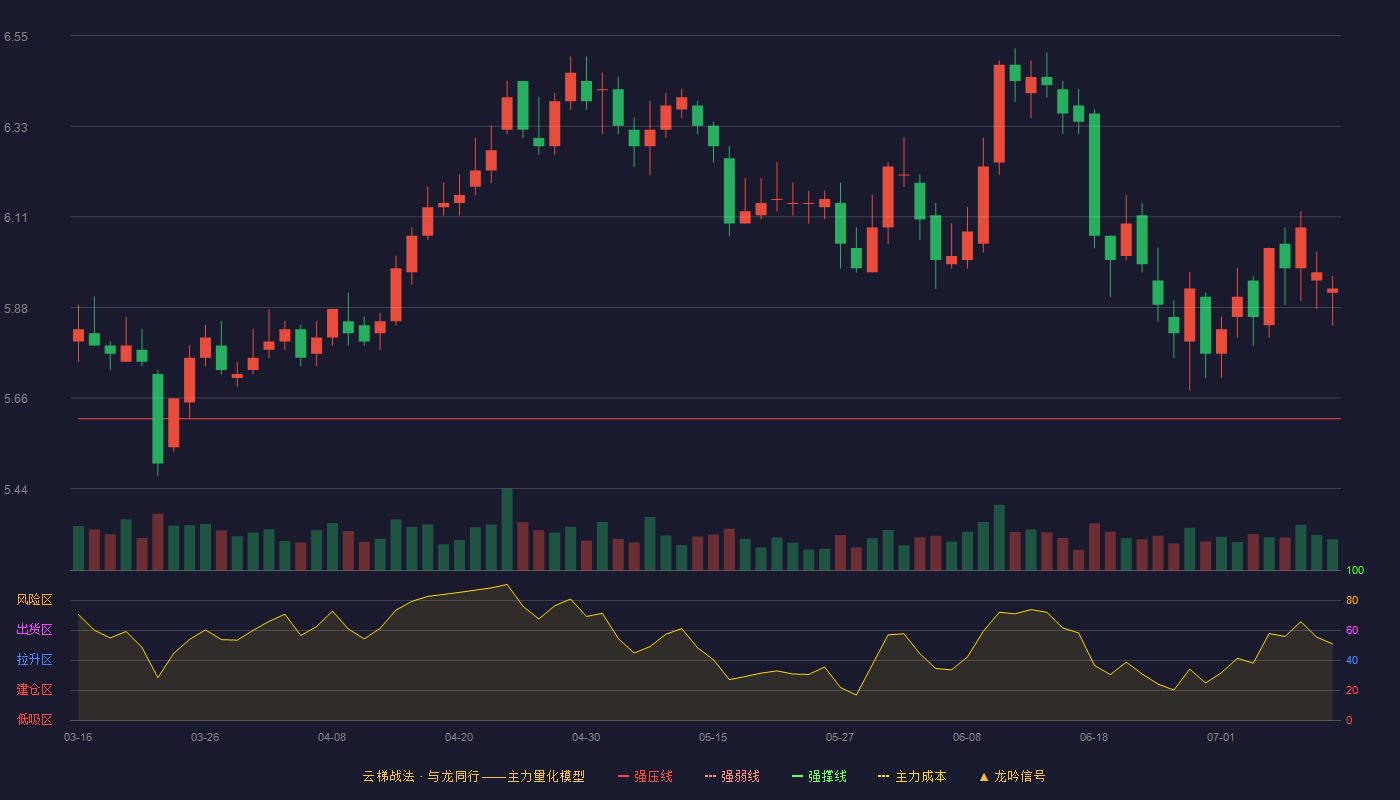
Task: Click the tallest green volume bar
Action: pos(507,529)
